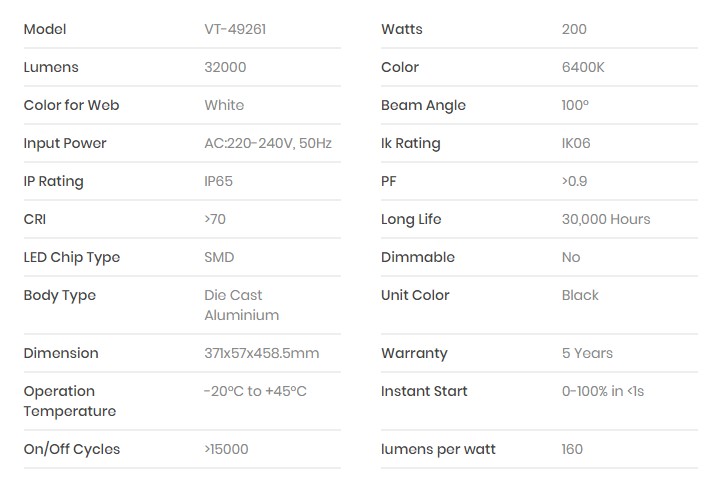
Task: Click the Operation Temperature label
Action: tap(69, 401)
